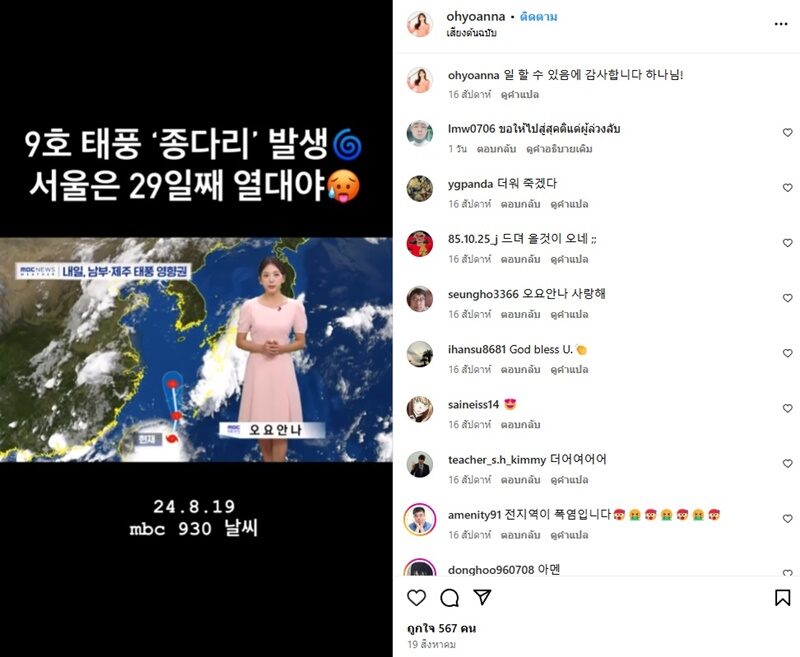Open the comment bubble icon
This screenshot has height=657, width=800.
tap(449, 597)
